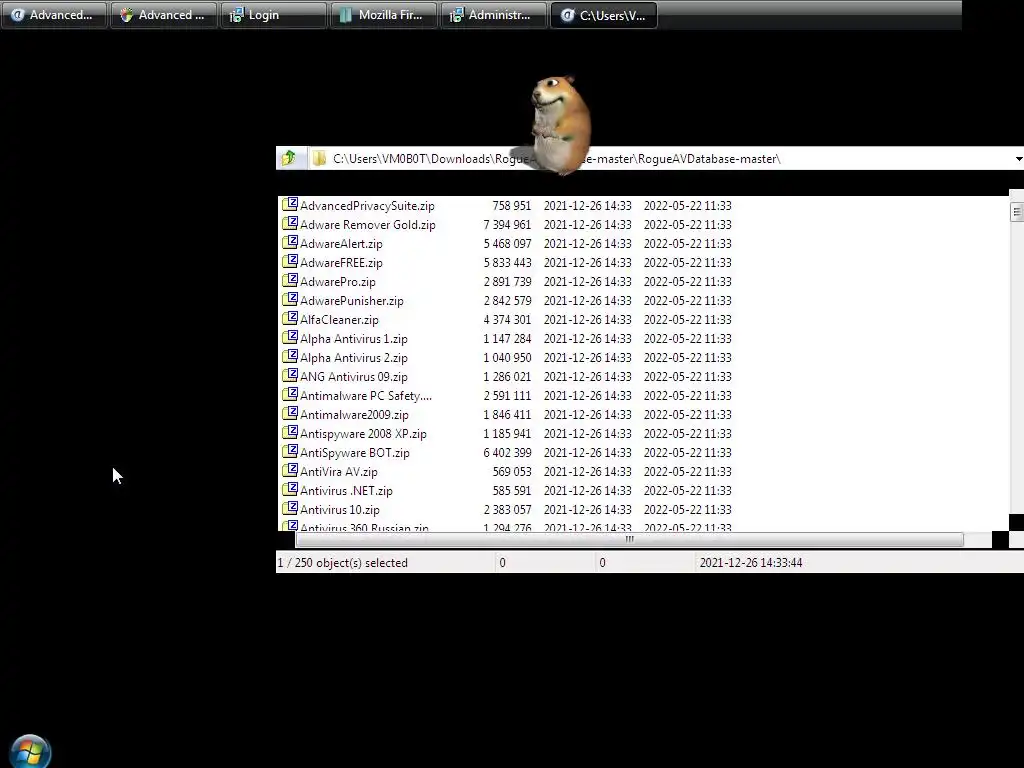Click zip icon of Antivirus 10.zip
The image size is (1024, 768).
pyautogui.click(x=289, y=508)
